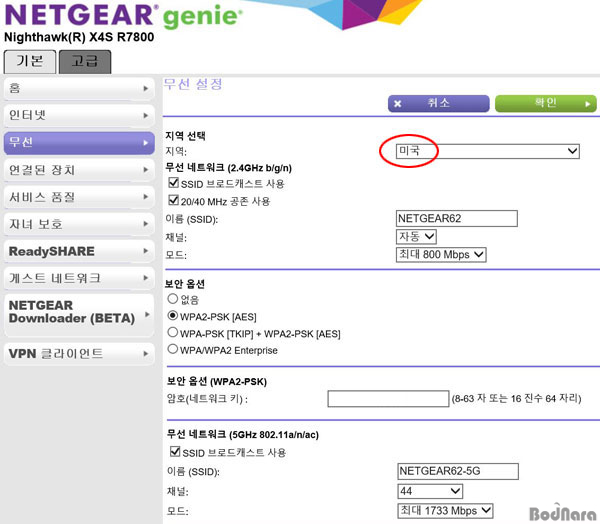Open the 인터넷 menu item
Screen dimensions: 600x524
79,115
